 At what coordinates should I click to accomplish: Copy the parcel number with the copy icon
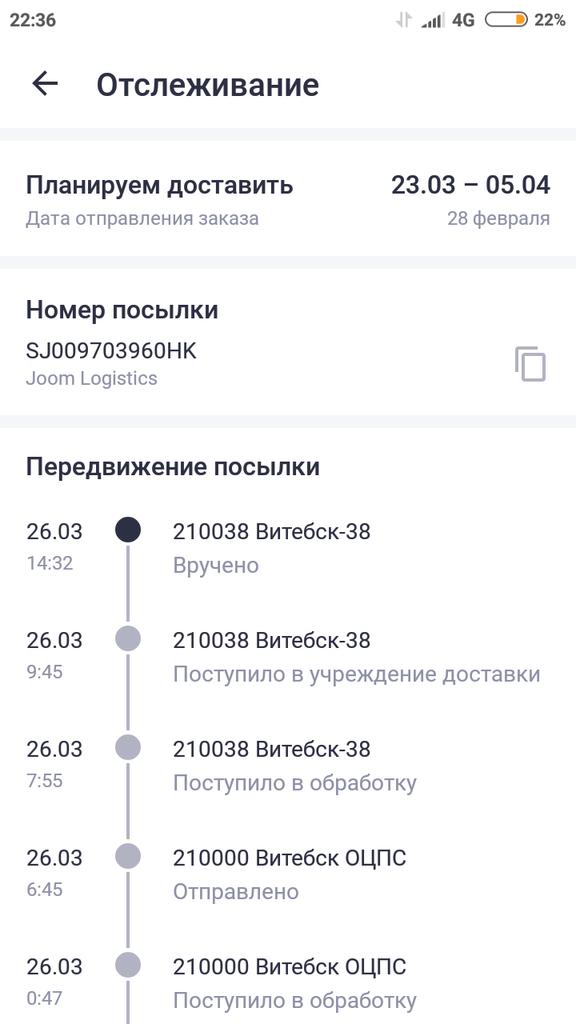(x=530, y=364)
